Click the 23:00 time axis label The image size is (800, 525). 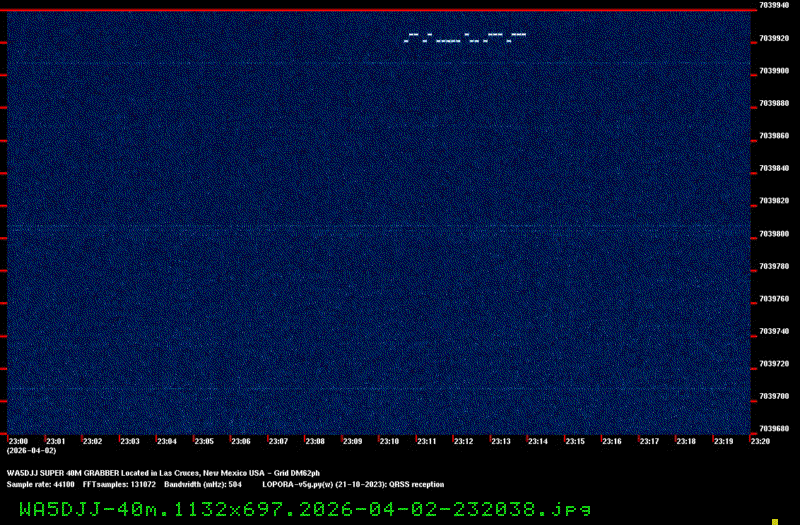coord(18,441)
